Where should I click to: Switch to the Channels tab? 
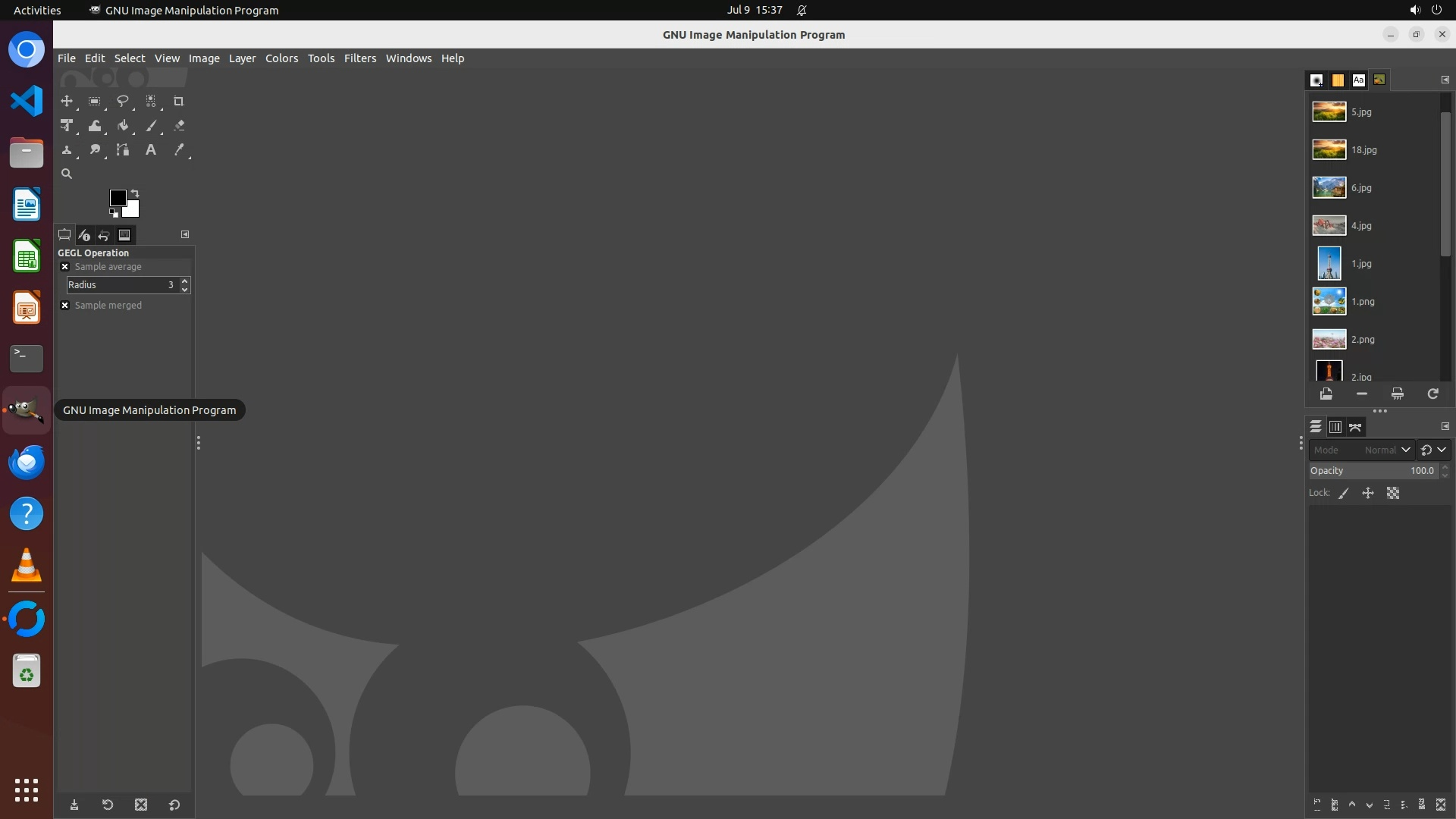pyautogui.click(x=1335, y=427)
